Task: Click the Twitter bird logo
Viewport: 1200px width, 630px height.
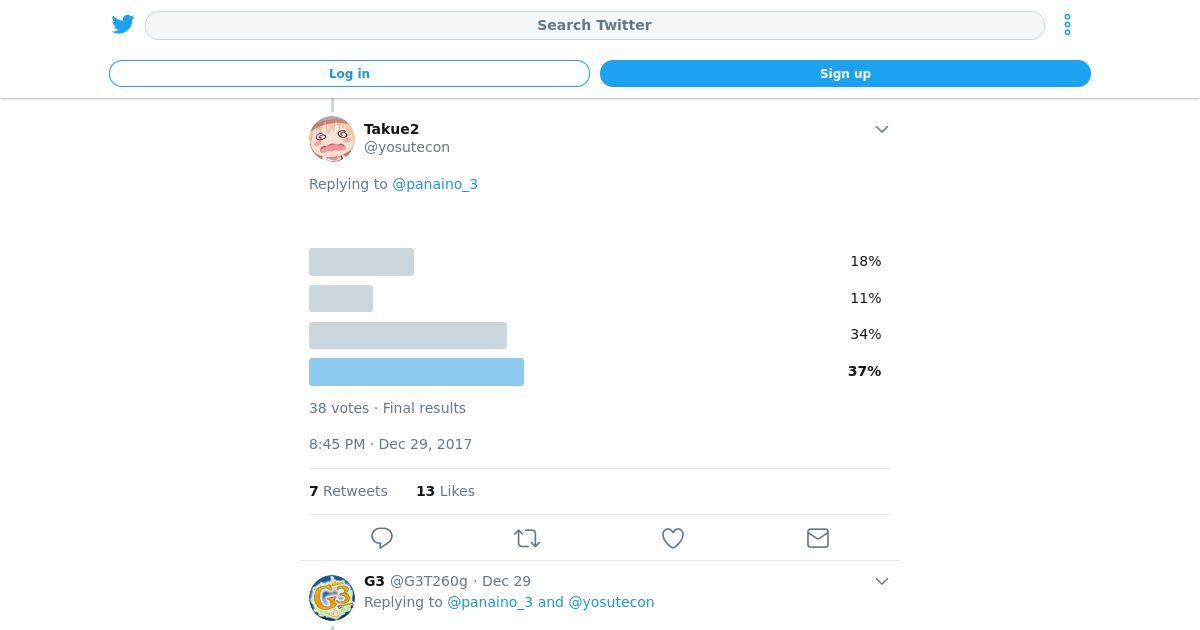Action: pyautogui.click(x=123, y=25)
